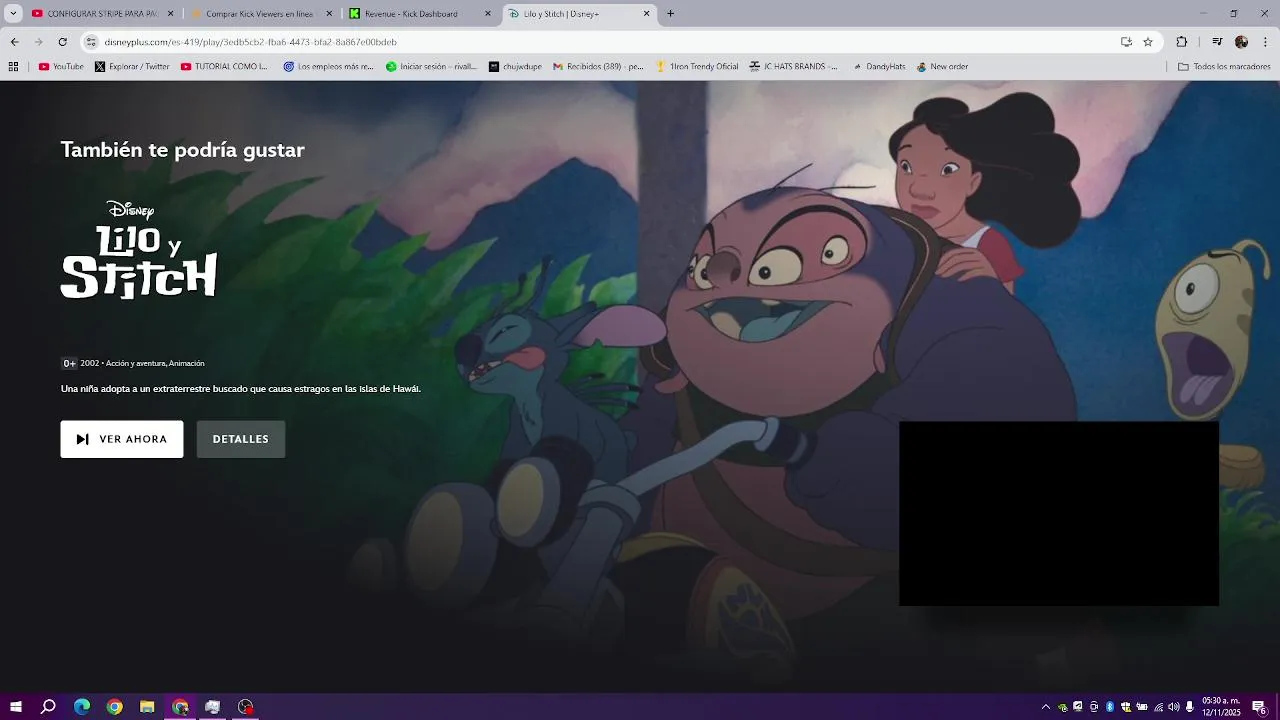Viewport: 1280px width, 720px height.
Task: Open the gray app icon in taskbar
Action: pyautogui.click(x=213, y=707)
